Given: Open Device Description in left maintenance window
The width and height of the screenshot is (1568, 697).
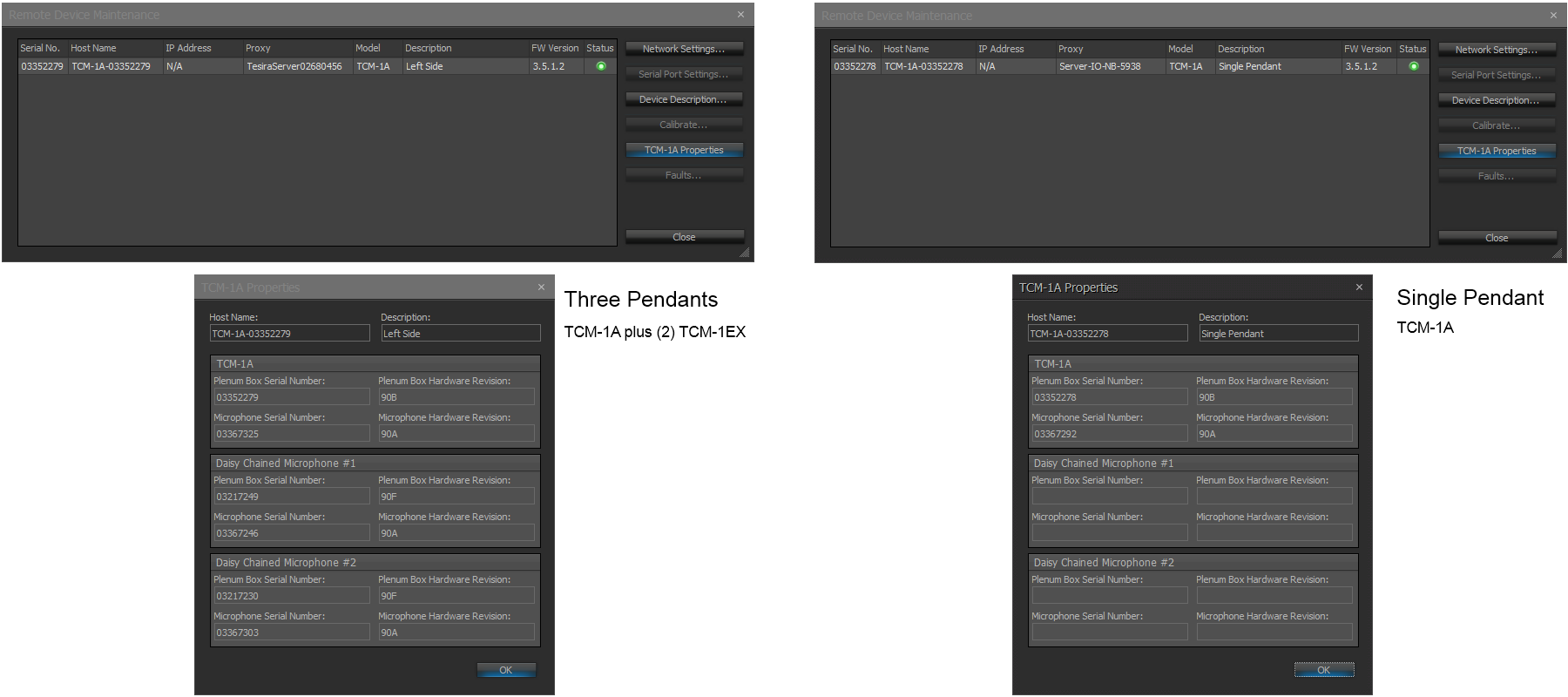Looking at the screenshot, I should click(x=684, y=99).
